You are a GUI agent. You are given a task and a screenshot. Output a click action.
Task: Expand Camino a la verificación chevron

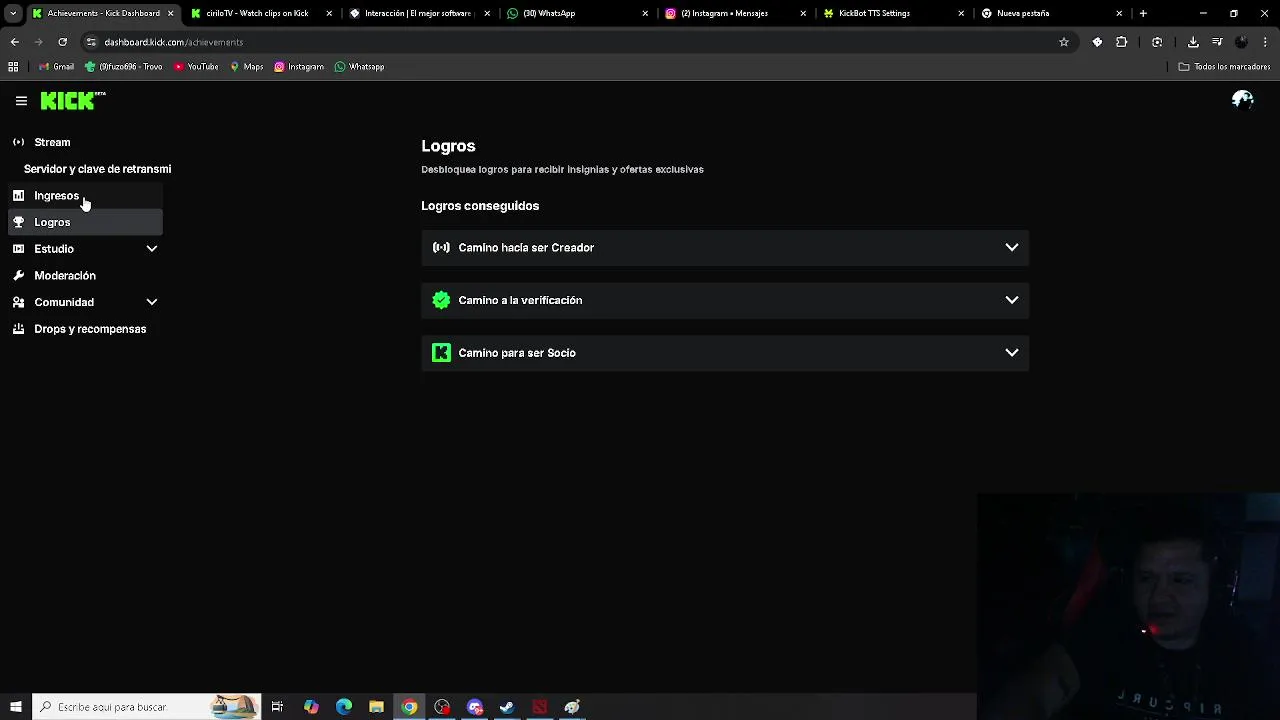1012,300
